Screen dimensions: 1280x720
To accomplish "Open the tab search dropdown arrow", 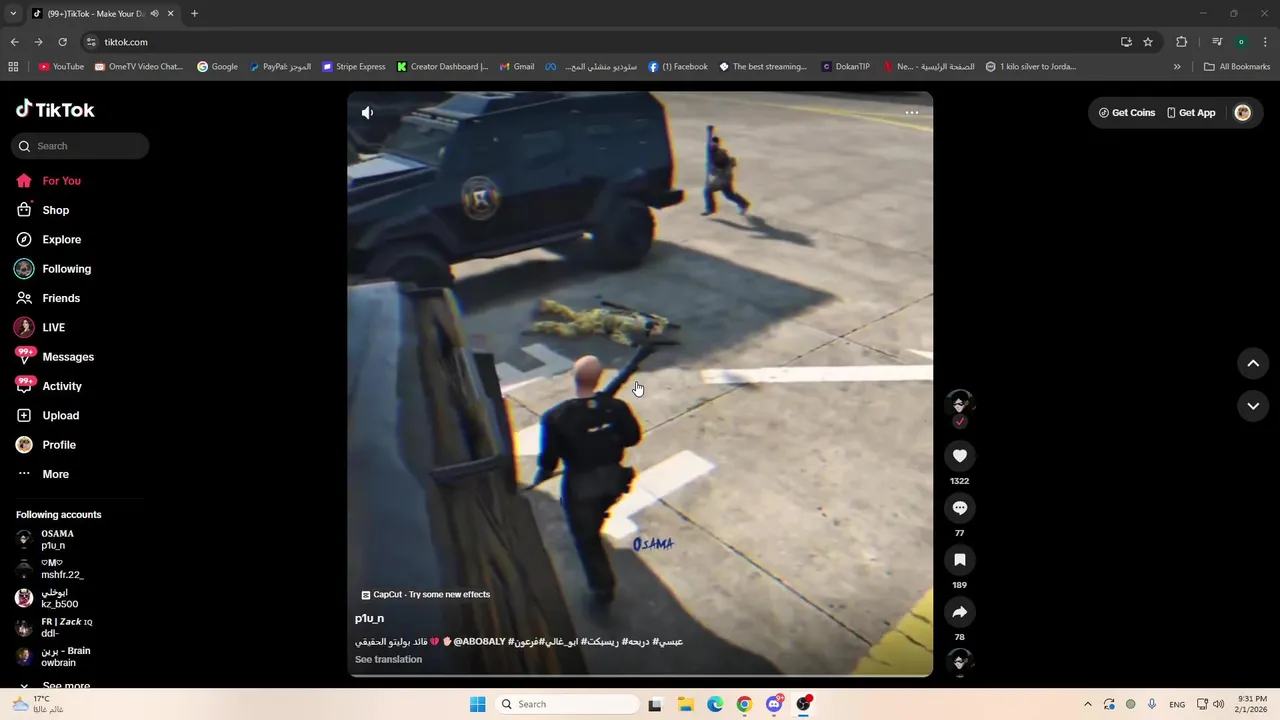I will tap(13, 14).
